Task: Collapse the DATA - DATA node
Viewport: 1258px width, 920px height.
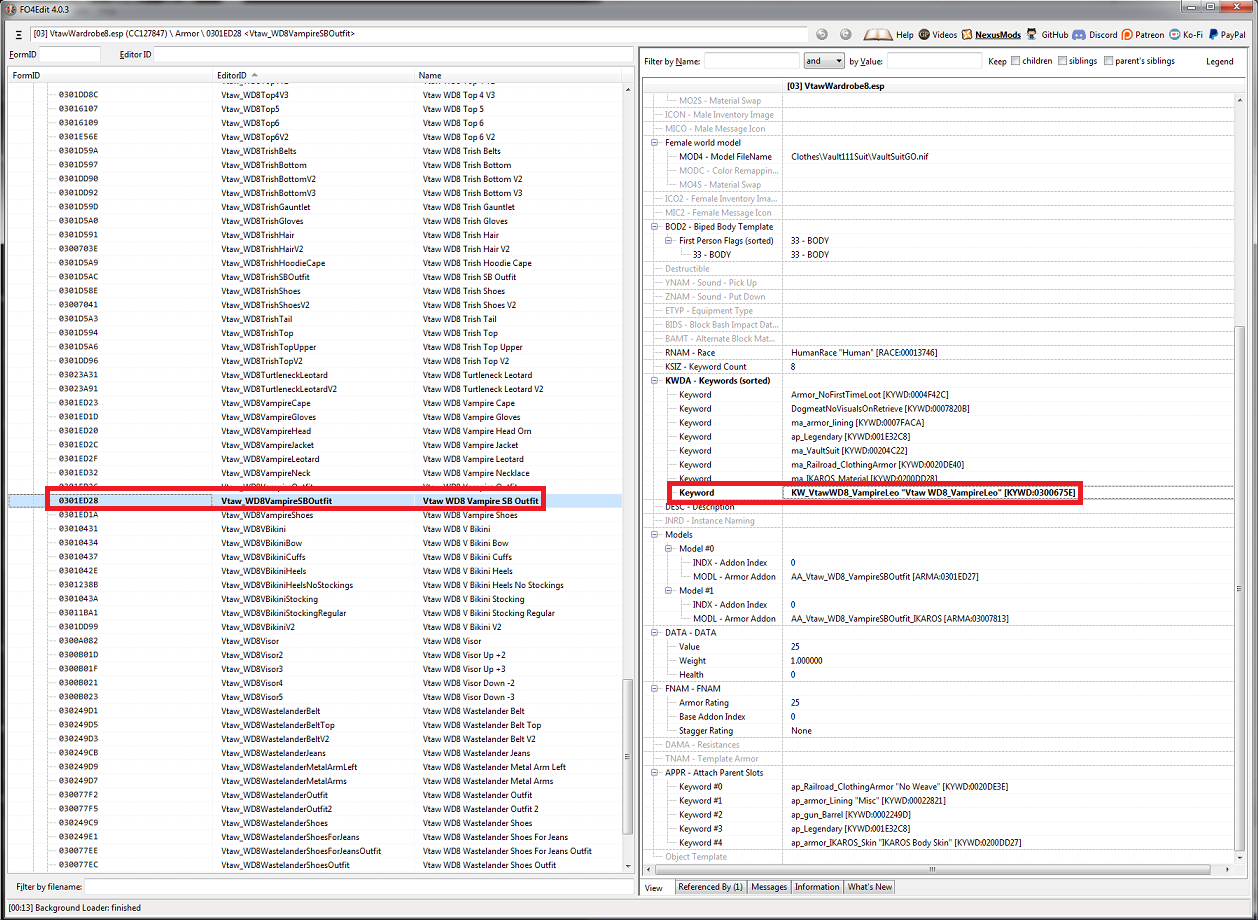Action: [657, 633]
